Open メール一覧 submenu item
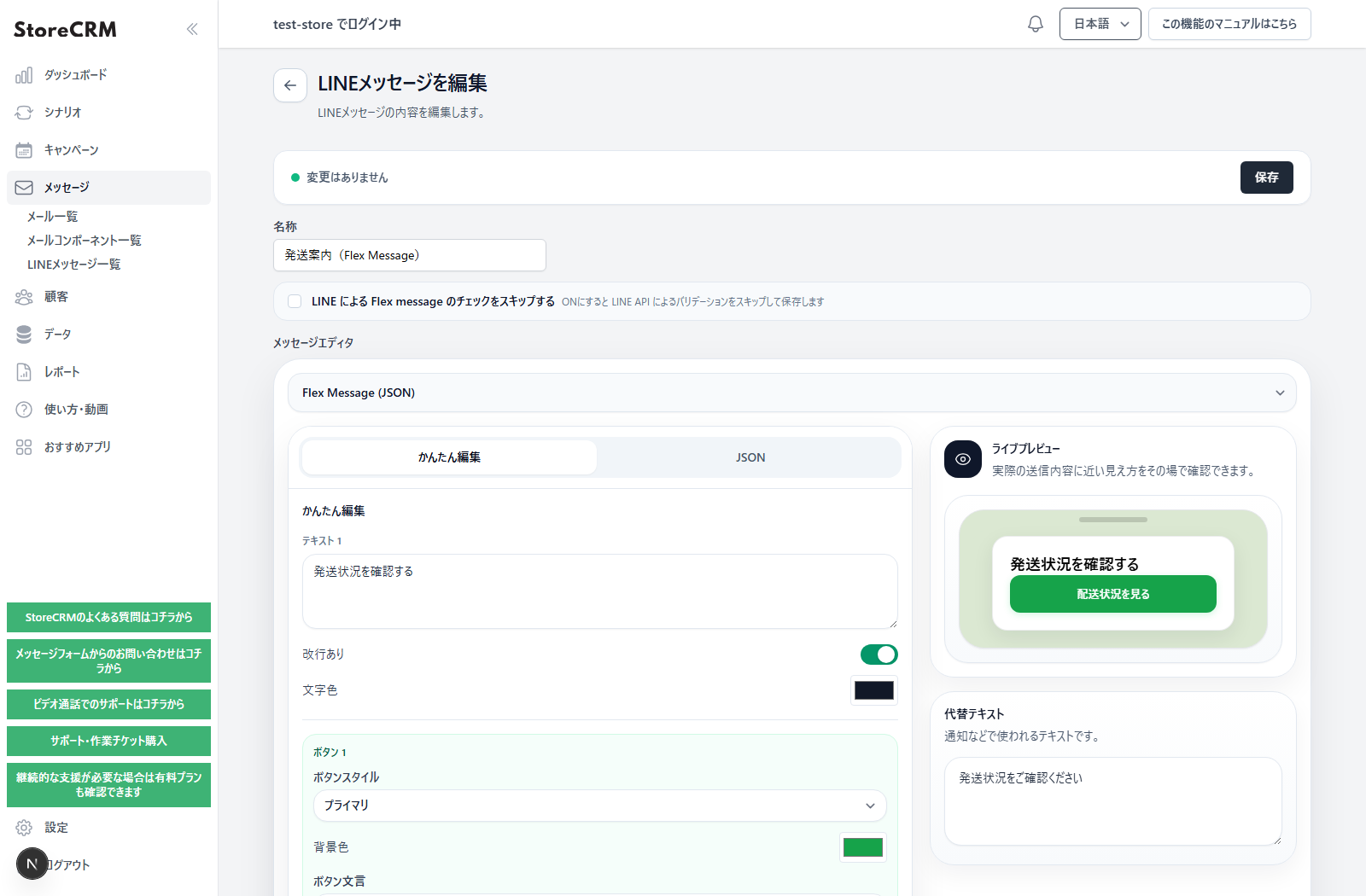 [52, 217]
